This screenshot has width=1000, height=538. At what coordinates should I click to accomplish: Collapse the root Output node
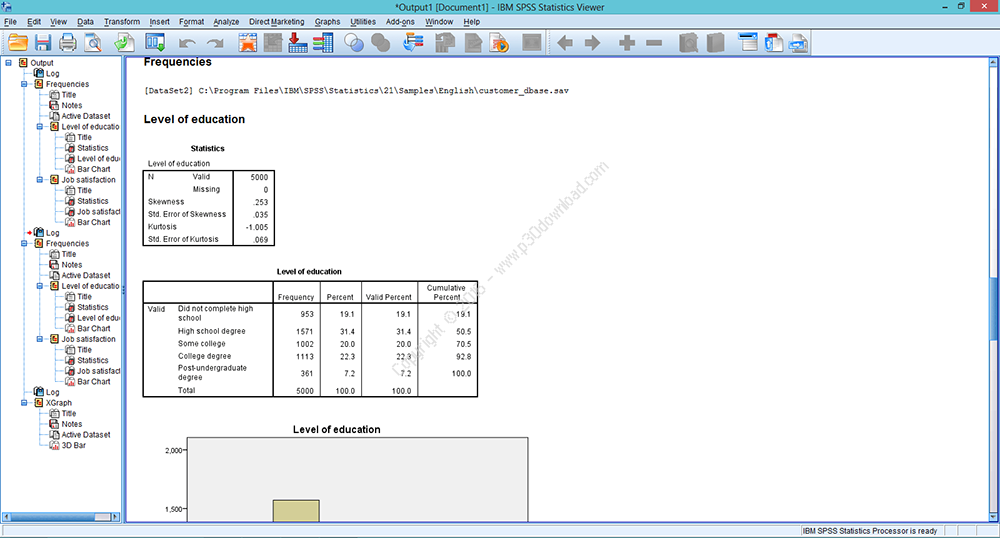(x=8, y=62)
